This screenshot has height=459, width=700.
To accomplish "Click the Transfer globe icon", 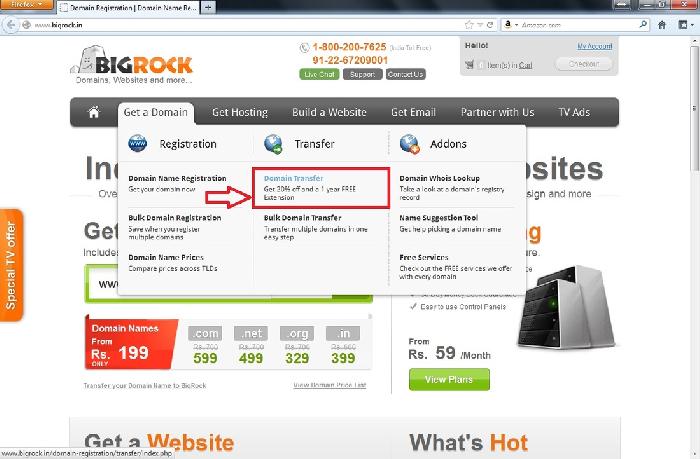I will (273, 144).
